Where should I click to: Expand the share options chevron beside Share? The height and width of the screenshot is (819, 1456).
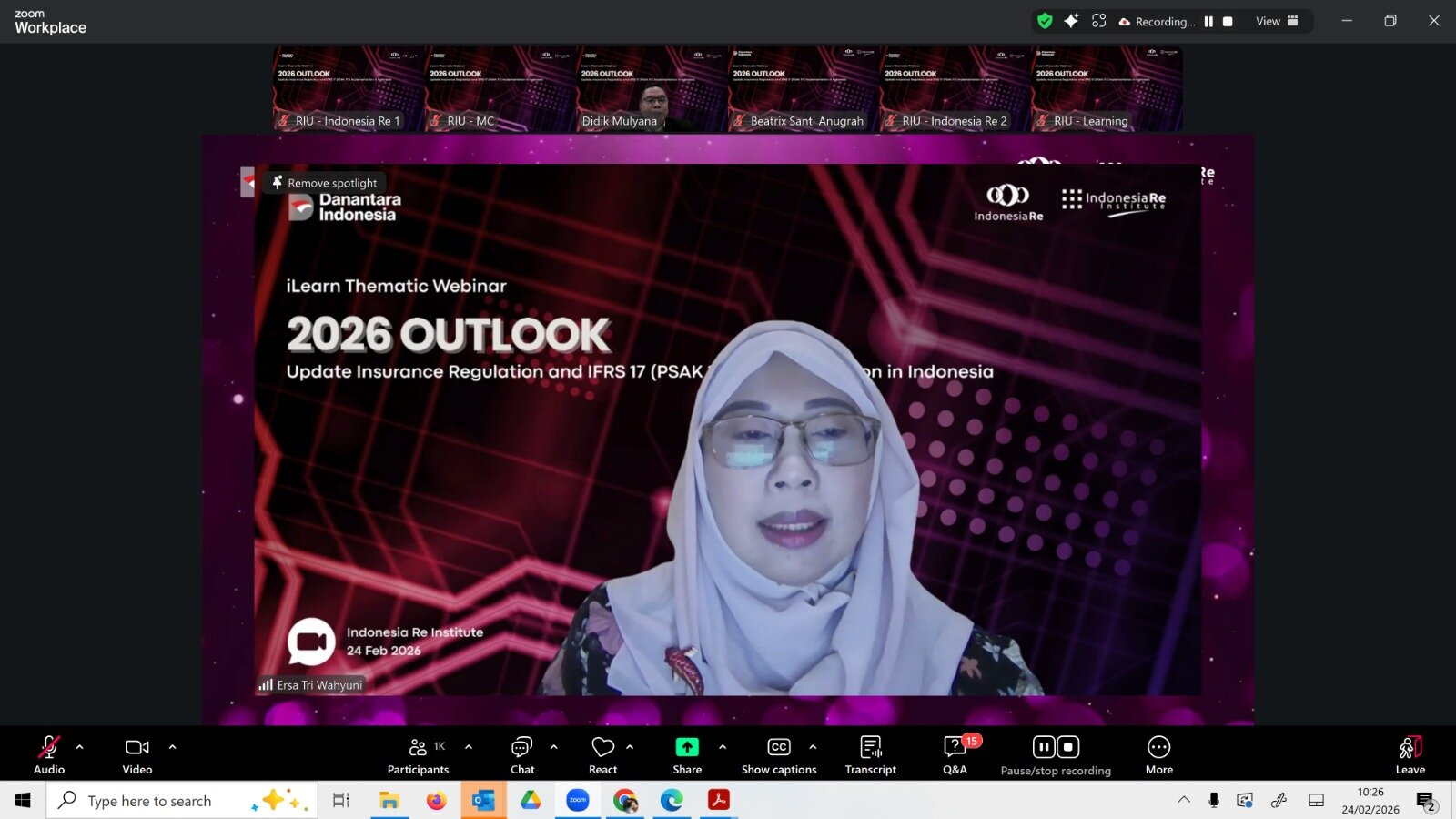tap(723, 747)
